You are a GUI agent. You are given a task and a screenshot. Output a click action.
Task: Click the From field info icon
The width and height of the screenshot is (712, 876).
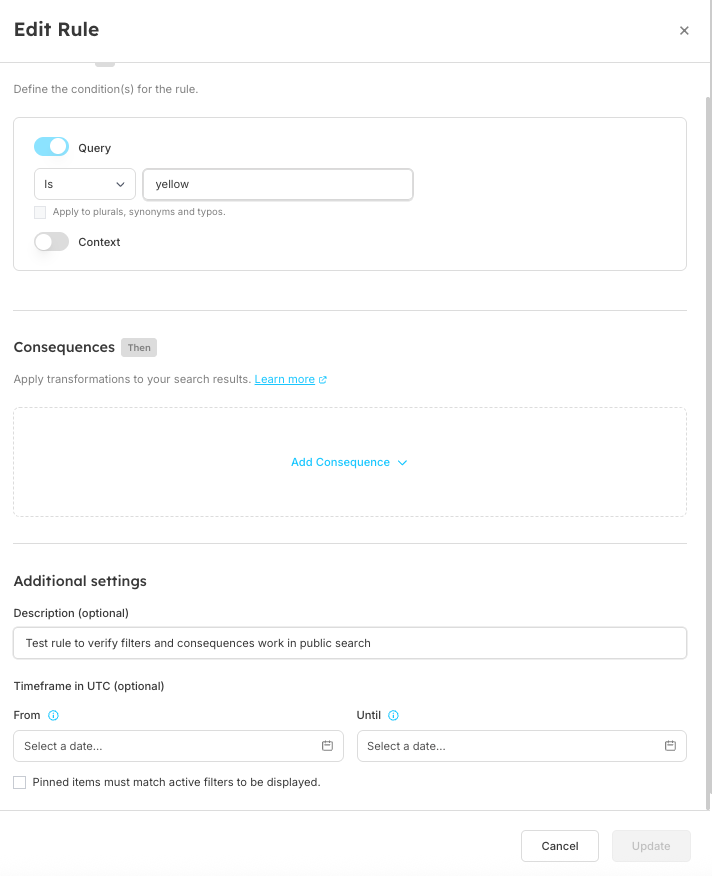tap(54, 716)
